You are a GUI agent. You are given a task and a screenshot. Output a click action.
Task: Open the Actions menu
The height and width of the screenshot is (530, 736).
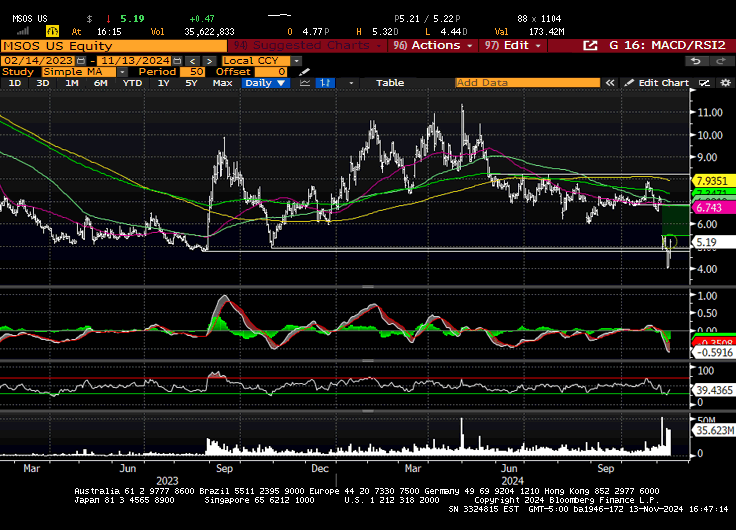432,46
